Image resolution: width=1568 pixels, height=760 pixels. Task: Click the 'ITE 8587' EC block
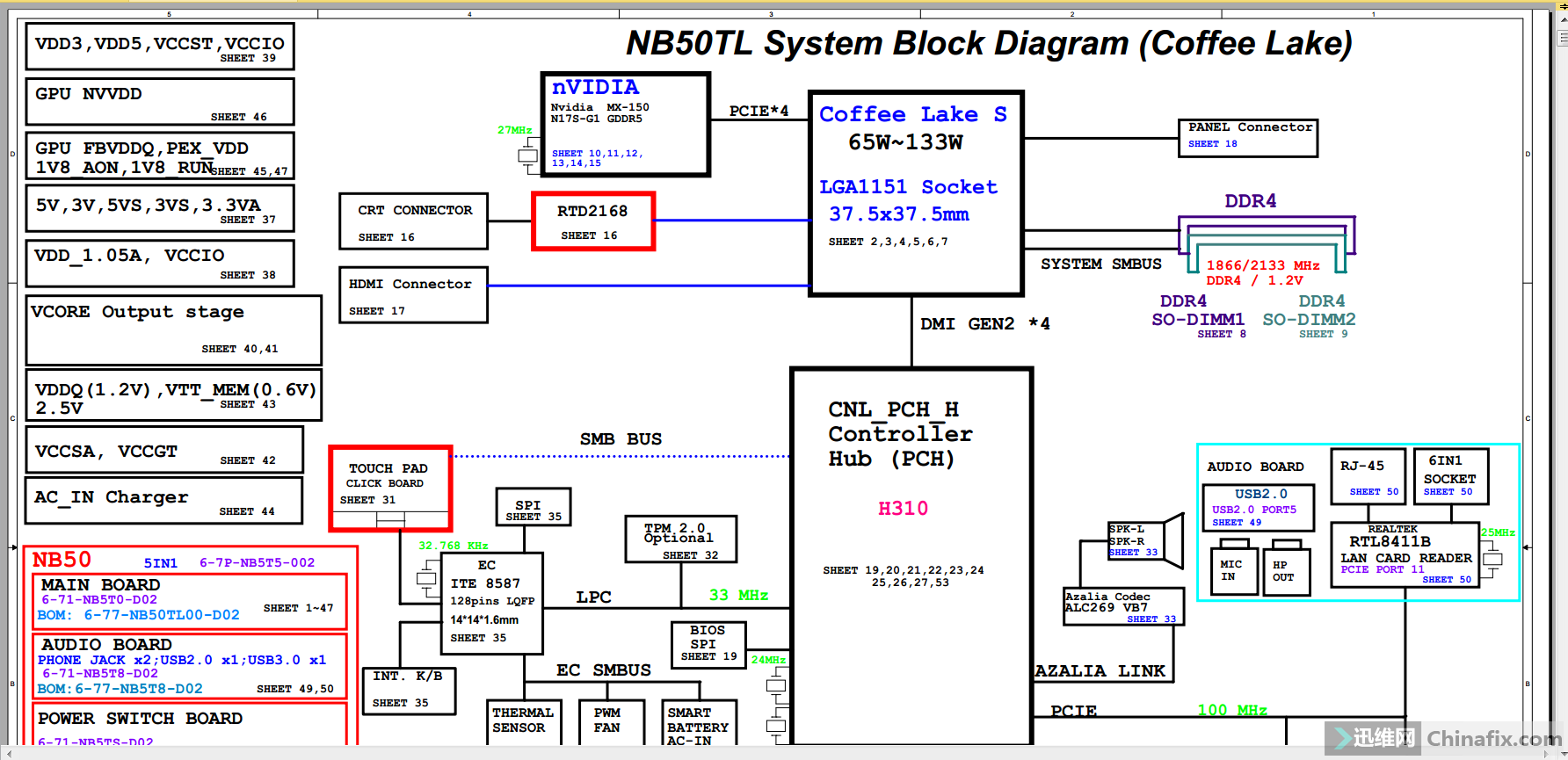(x=492, y=604)
